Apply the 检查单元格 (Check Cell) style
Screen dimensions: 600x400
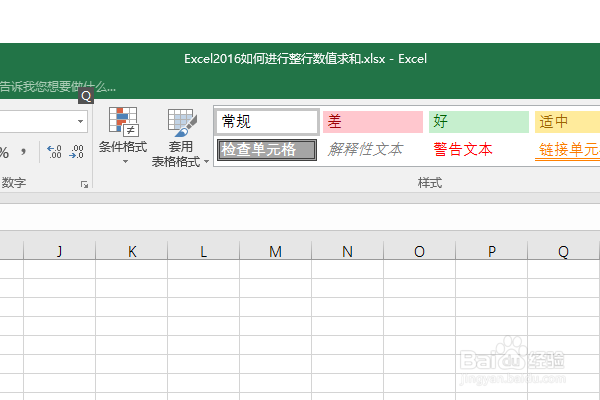(x=267, y=150)
